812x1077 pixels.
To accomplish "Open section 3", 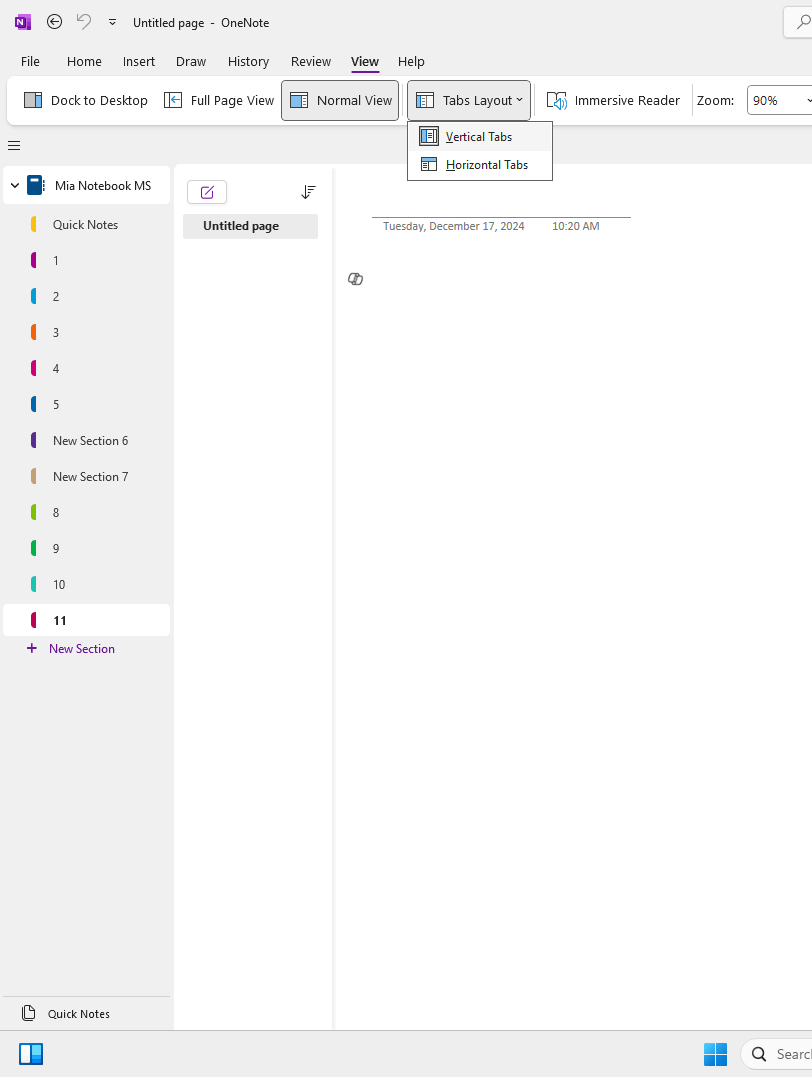I will point(87,332).
